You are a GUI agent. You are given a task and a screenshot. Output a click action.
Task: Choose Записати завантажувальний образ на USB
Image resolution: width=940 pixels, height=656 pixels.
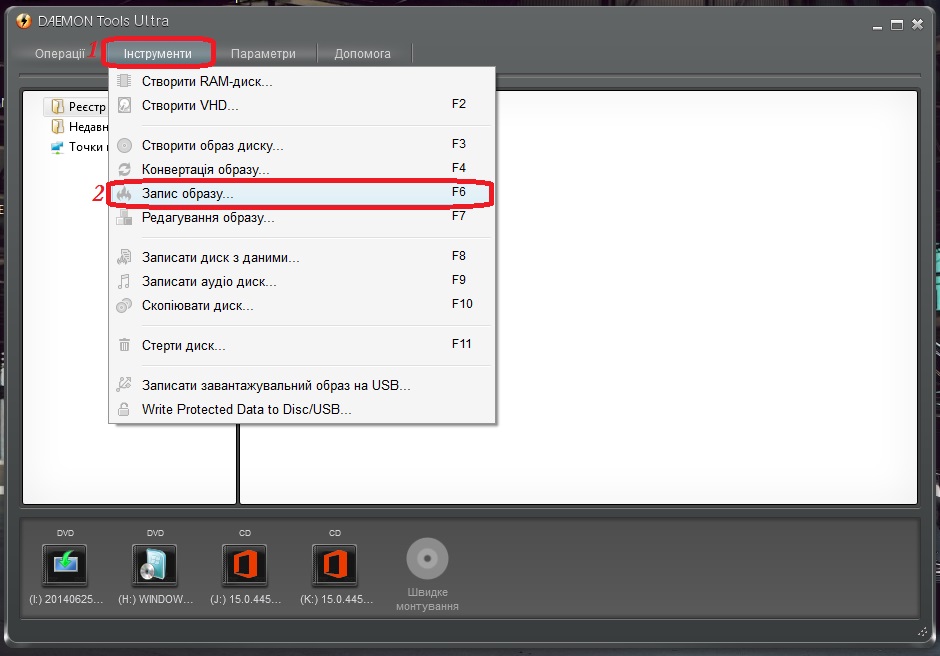tap(276, 385)
